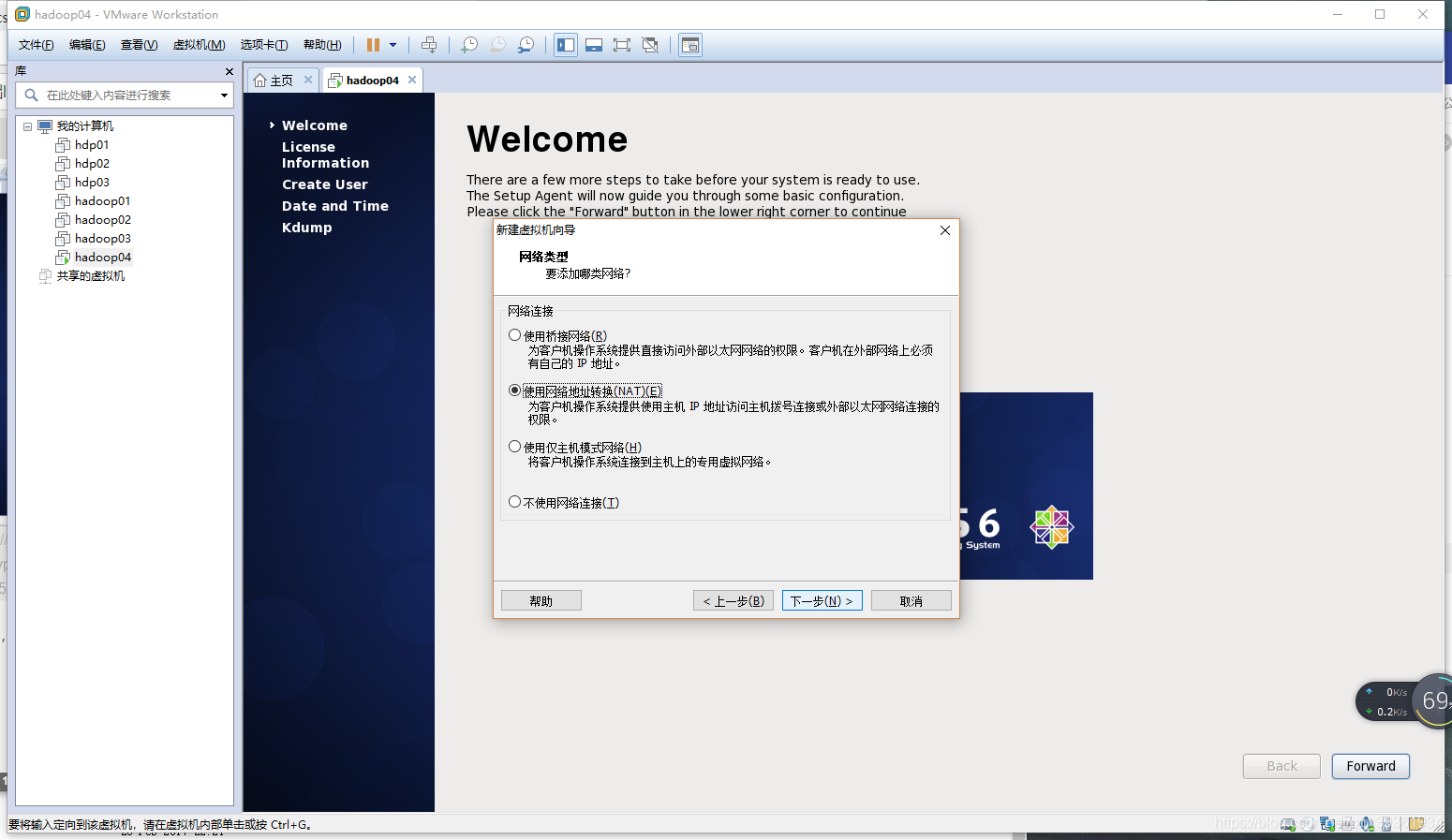Screen dimensions: 1452x840
Task: Click License Information in setup sidebar
Action: point(325,155)
